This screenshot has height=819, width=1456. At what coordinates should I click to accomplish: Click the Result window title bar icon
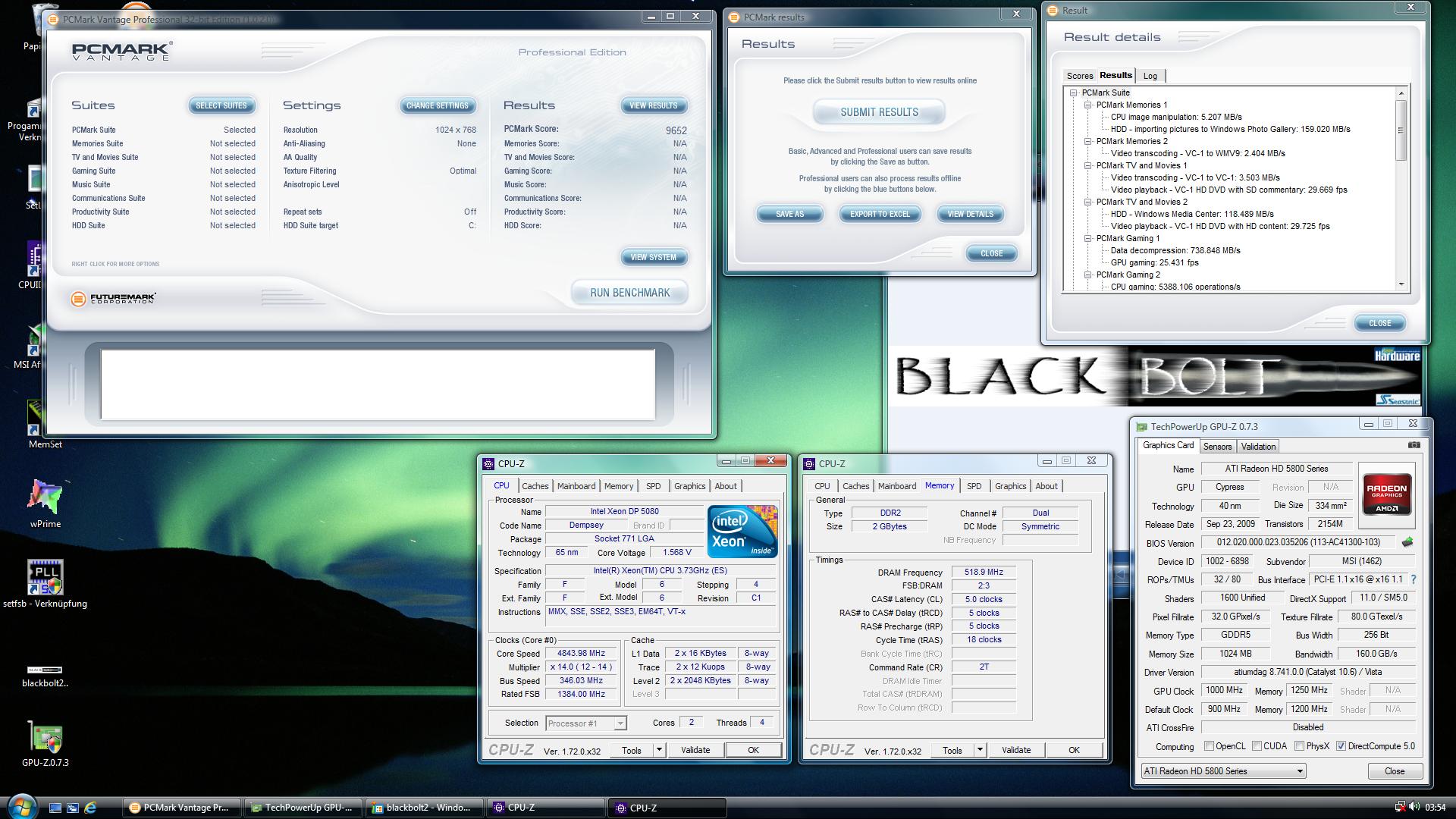(x=1053, y=11)
